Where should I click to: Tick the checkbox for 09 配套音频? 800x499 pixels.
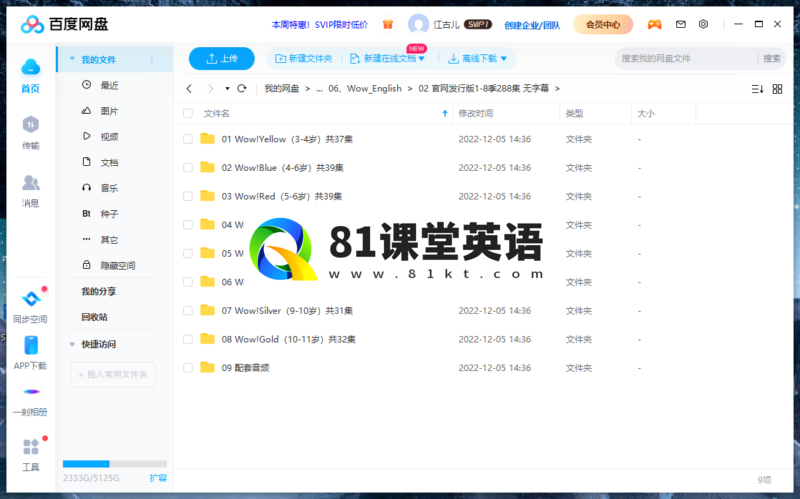point(188,367)
